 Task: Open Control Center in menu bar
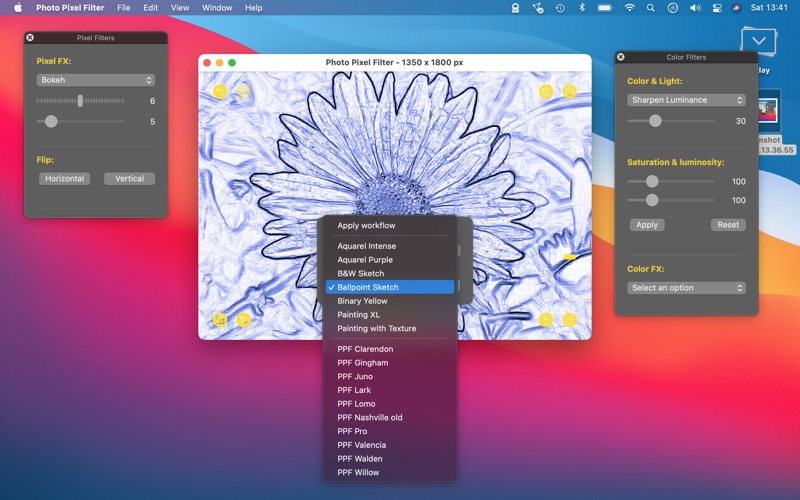(x=717, y=8)
